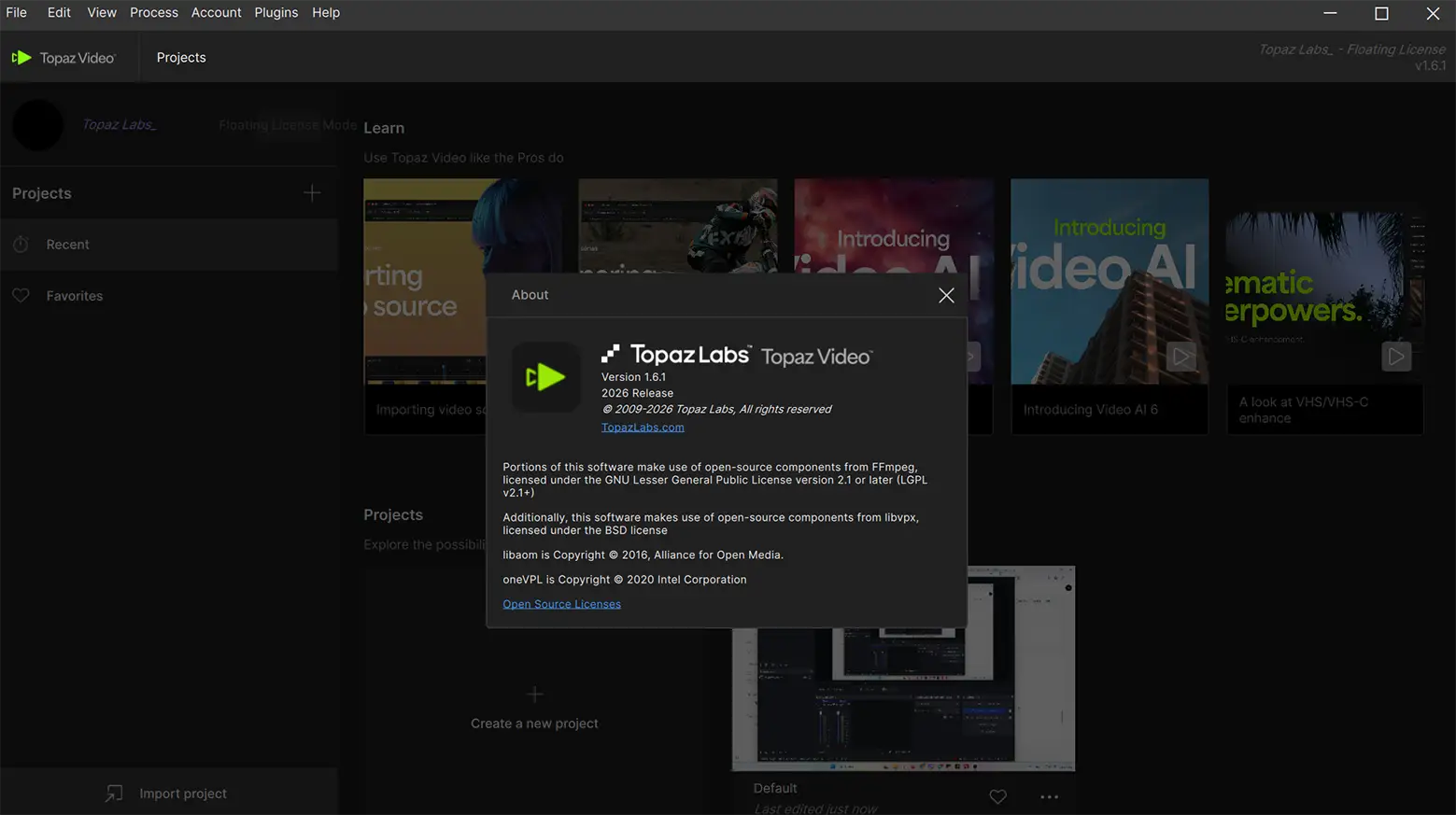Click the account avatar circle

pyautogui.click(x=37, y=125)
